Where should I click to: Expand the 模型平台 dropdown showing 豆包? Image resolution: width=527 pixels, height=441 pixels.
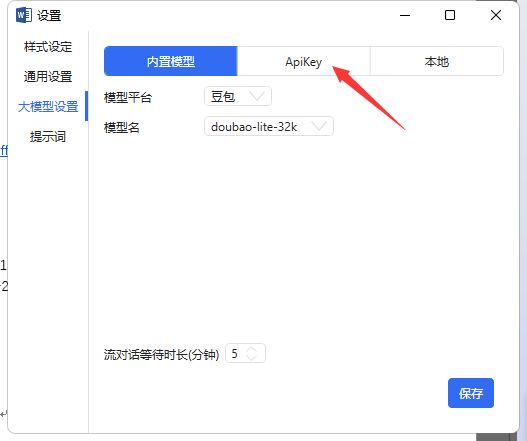[238, 96]
